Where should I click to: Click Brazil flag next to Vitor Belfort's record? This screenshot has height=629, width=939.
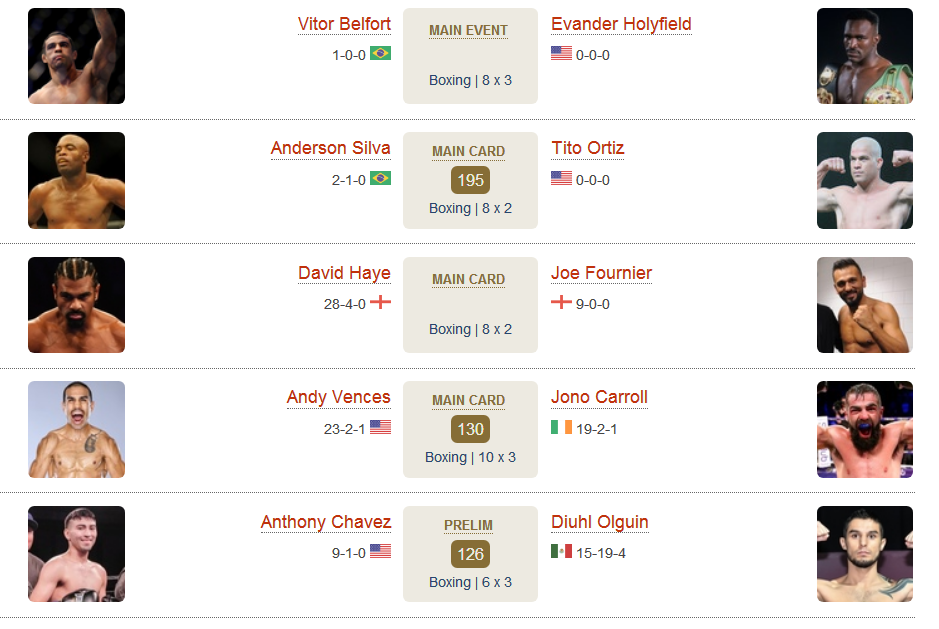tap(380, 53)
